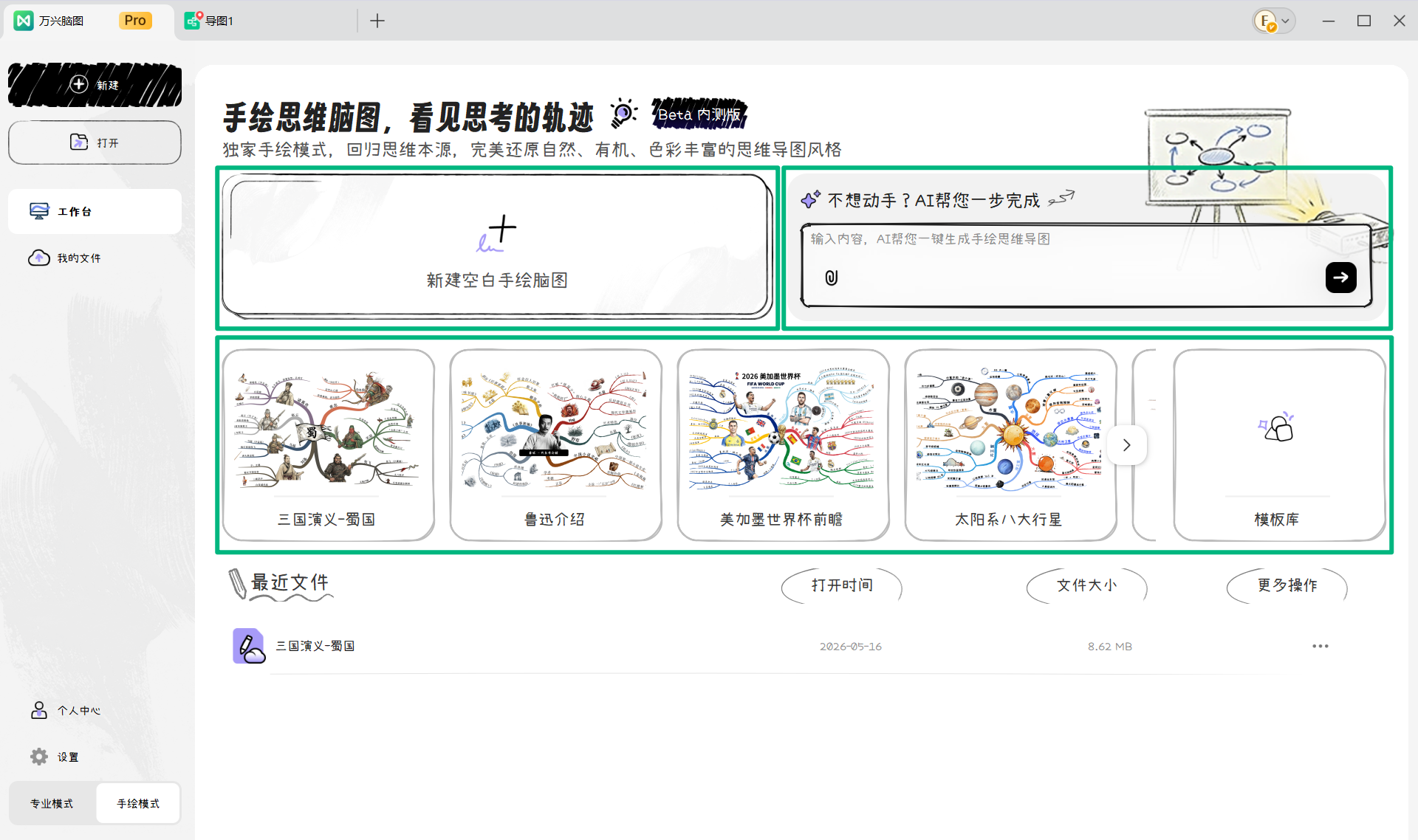Switch to 专业模式 mode

(52, 803)
